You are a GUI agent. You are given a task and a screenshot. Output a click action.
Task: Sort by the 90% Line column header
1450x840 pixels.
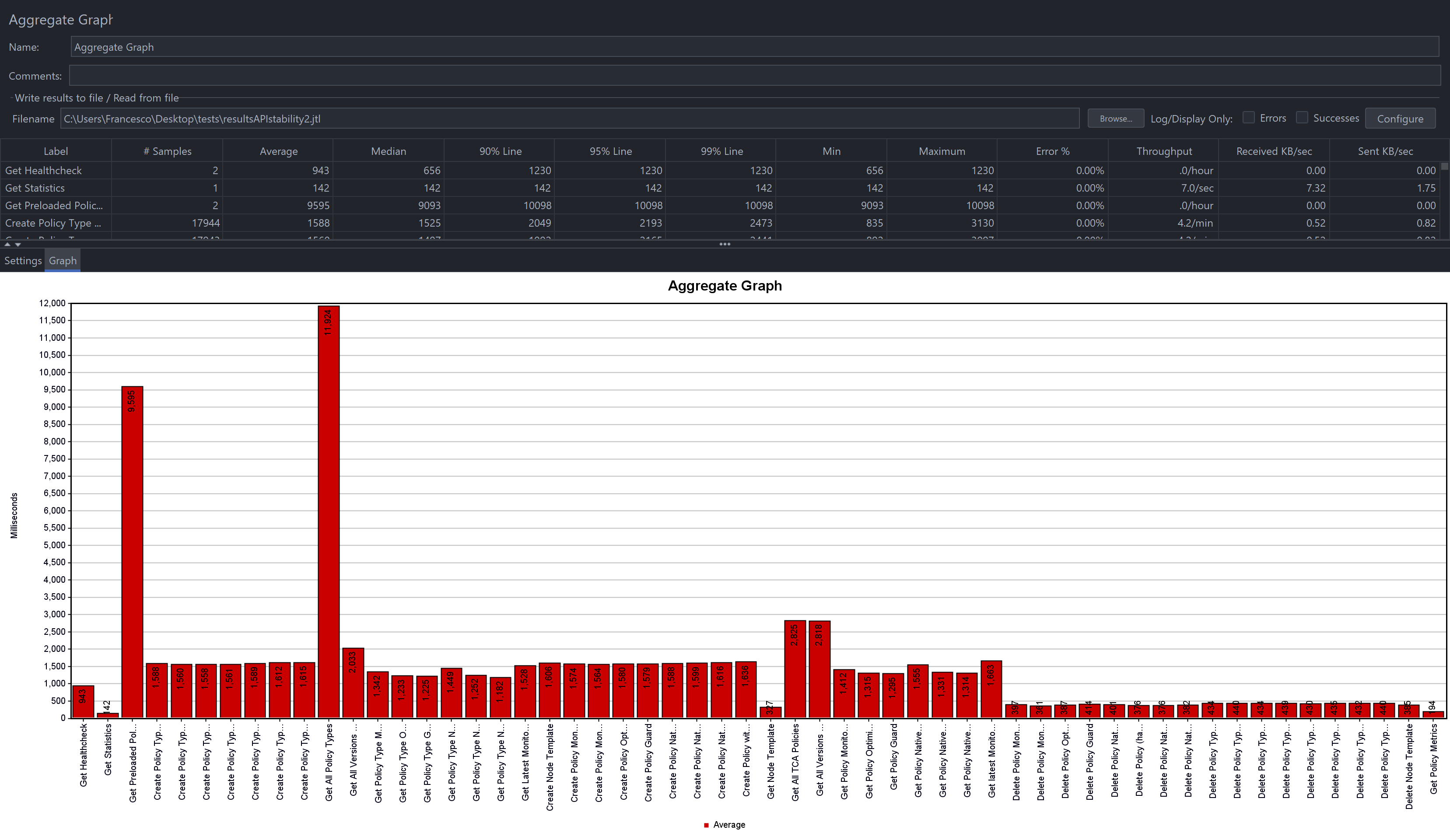pyautogui.click(x=499, y=151)
